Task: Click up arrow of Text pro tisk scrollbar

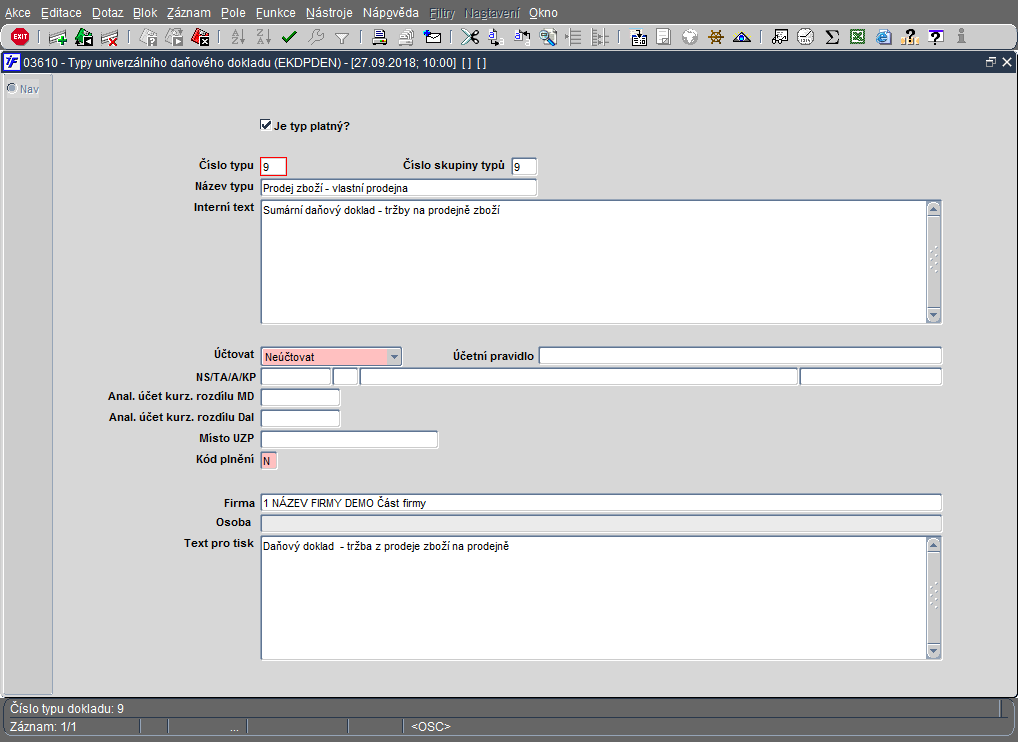Action: pyautogui.click(x=934, y=545)
